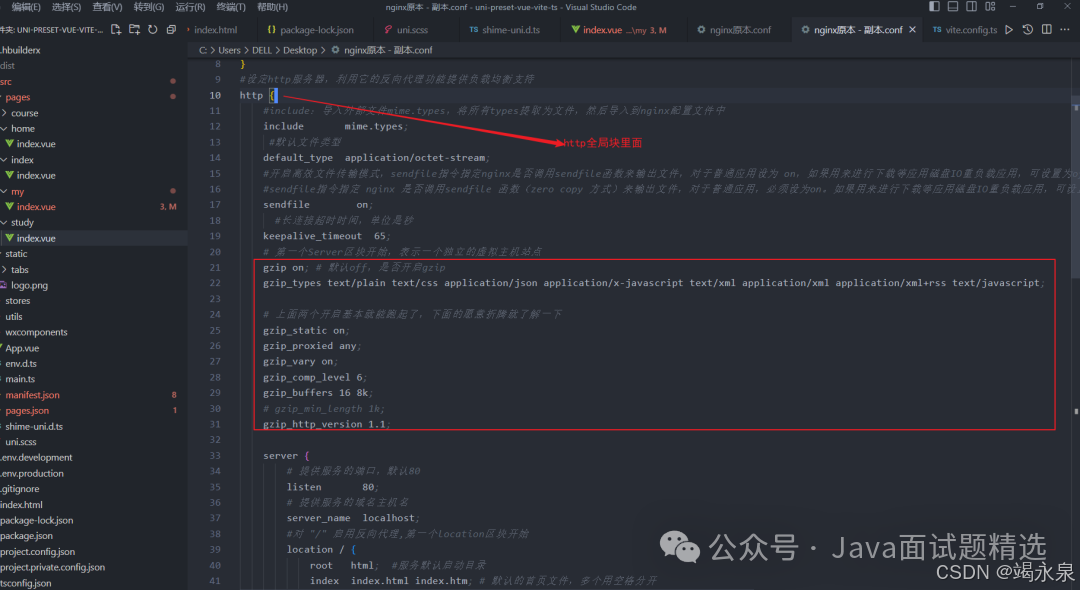
Task: Collapse the index folder
Action: coord(22,160)
